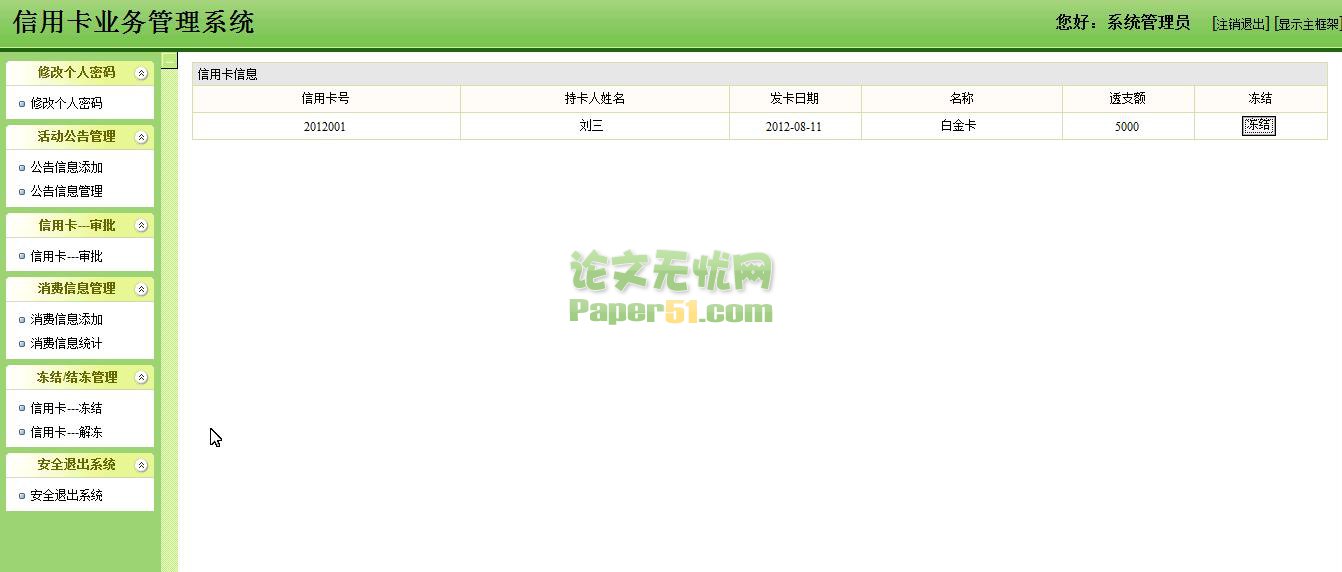Open 消费信息统计 in the sidebar
1342x572 pixels.
pos(66,343)
